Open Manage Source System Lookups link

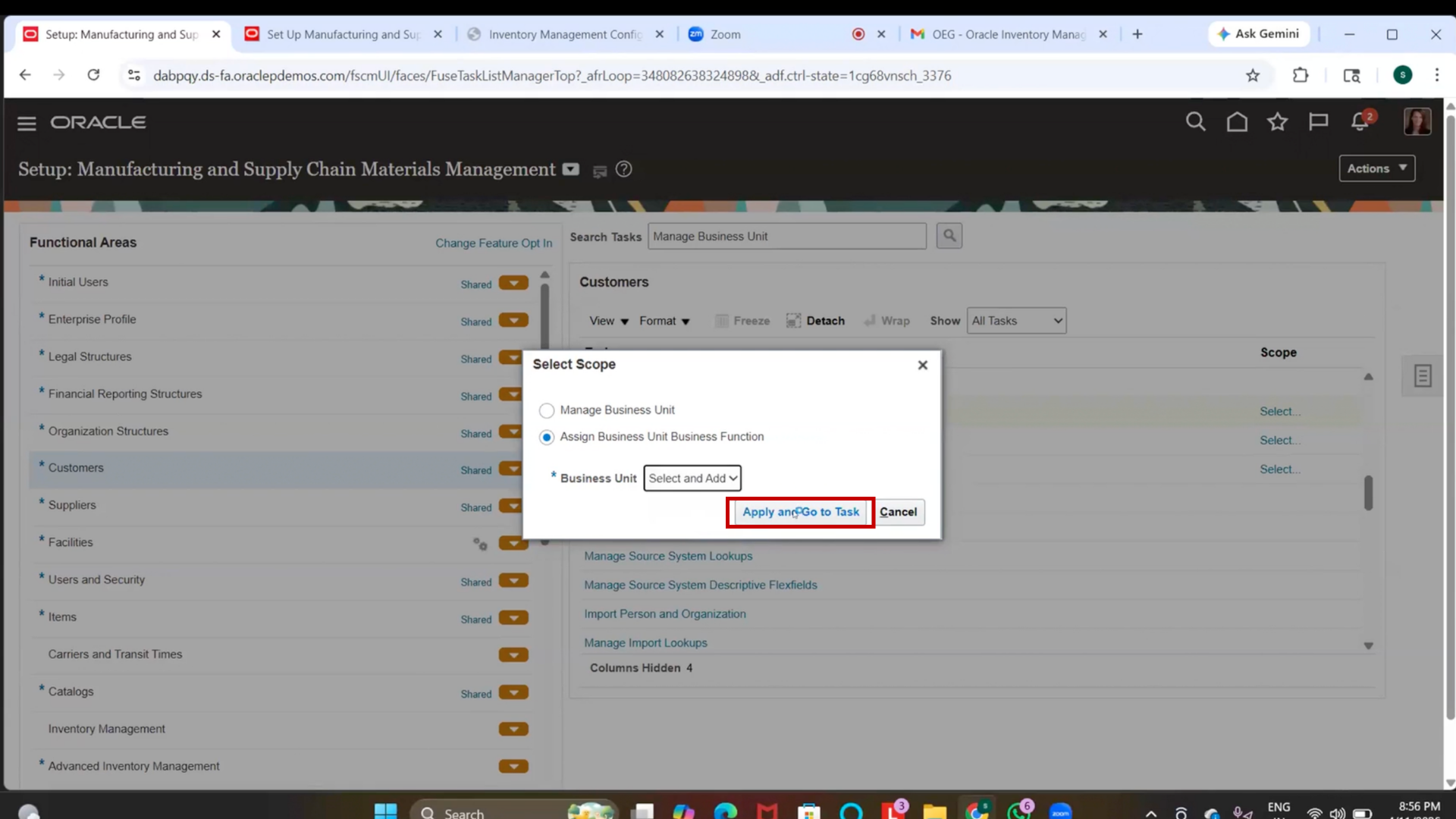(x=668, y=556)
